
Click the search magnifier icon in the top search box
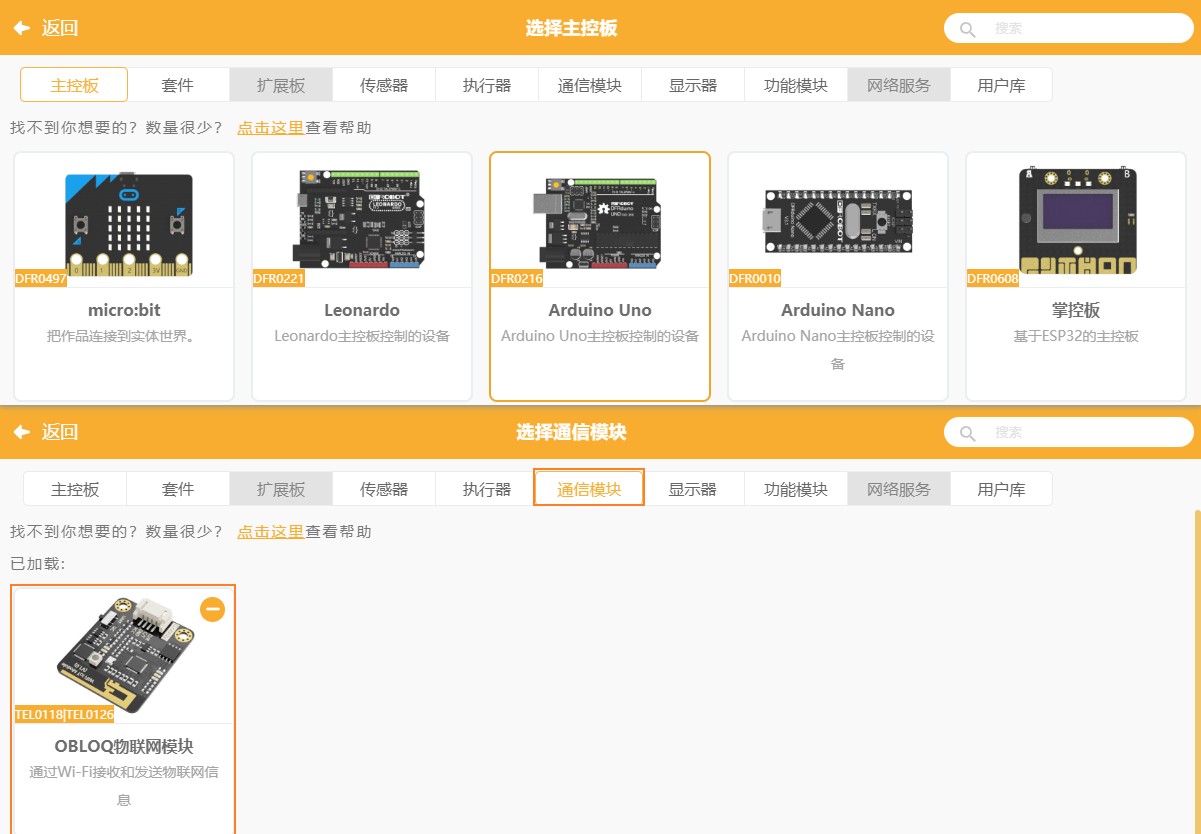click(x=967, y=29)
